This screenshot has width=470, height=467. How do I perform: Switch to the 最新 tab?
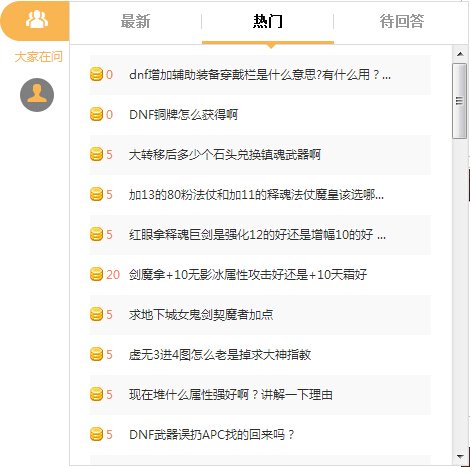coord(135,21)
